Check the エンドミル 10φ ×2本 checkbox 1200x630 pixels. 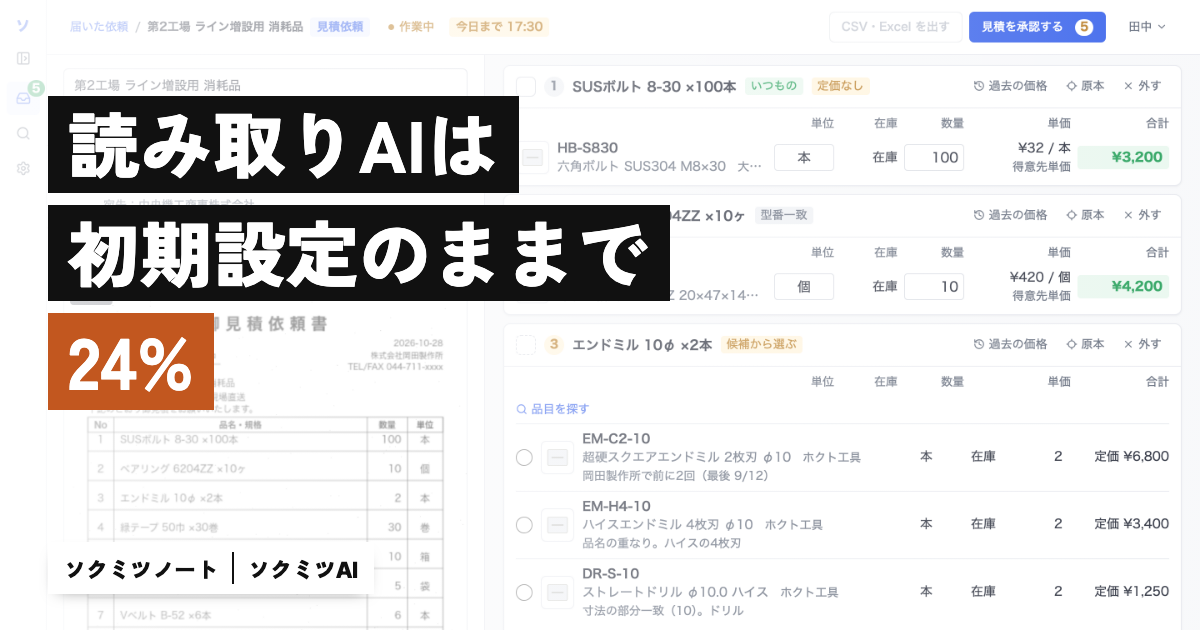[x=526, y=344]
